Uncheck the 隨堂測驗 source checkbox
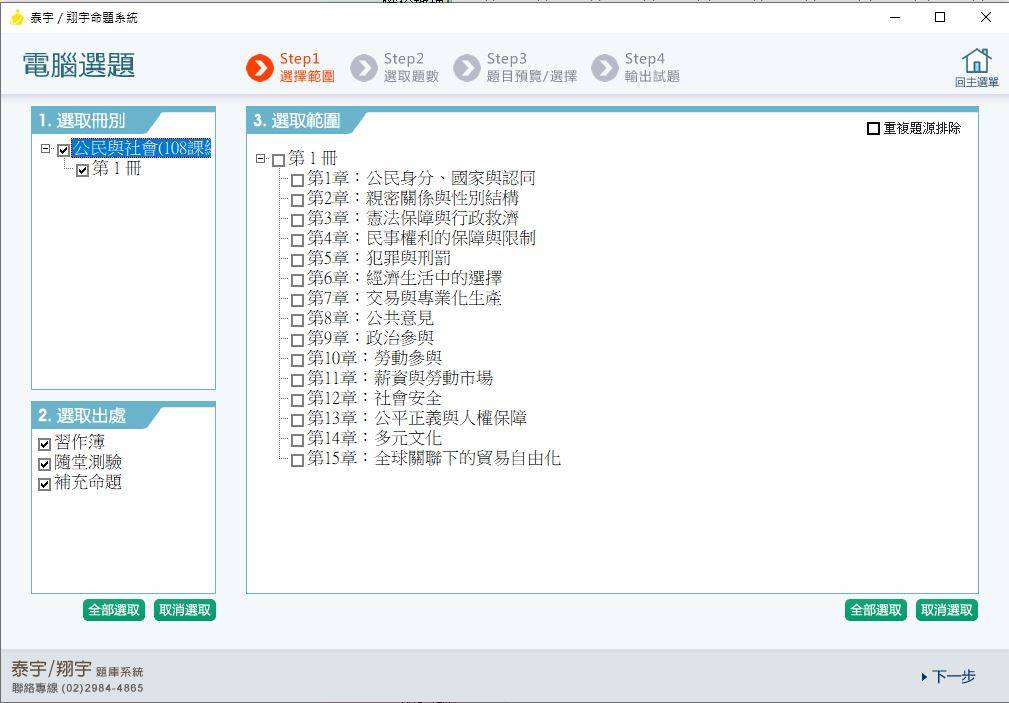This screenshot has width=1009, height=703. 44,464
